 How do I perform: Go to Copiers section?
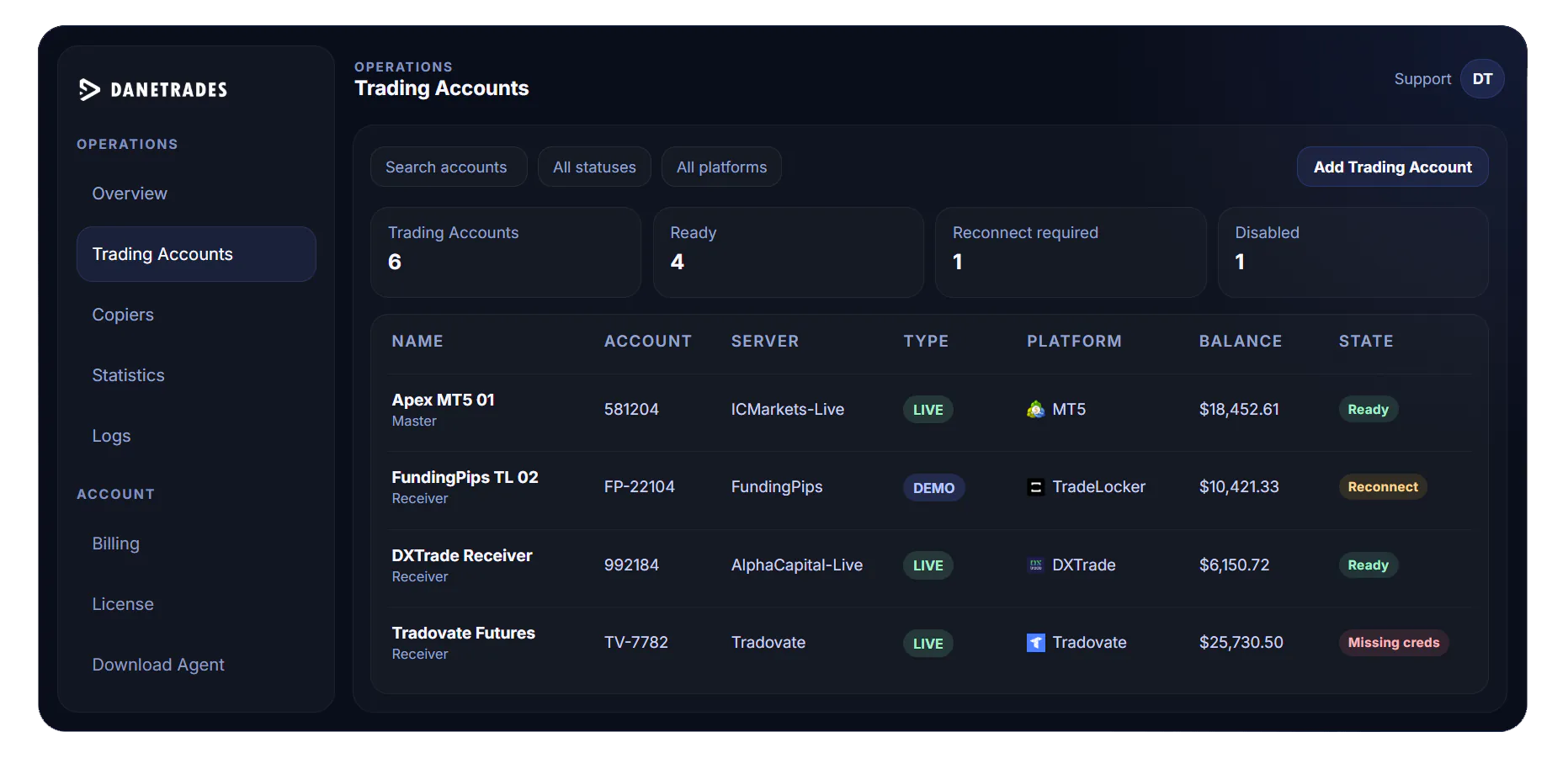(123, 315)
